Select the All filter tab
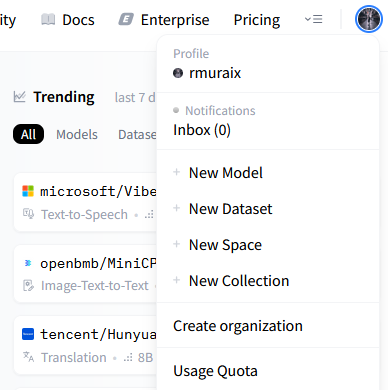Image resolution: width=388 pixels, height=390 pixels. [x=28, y=134]
